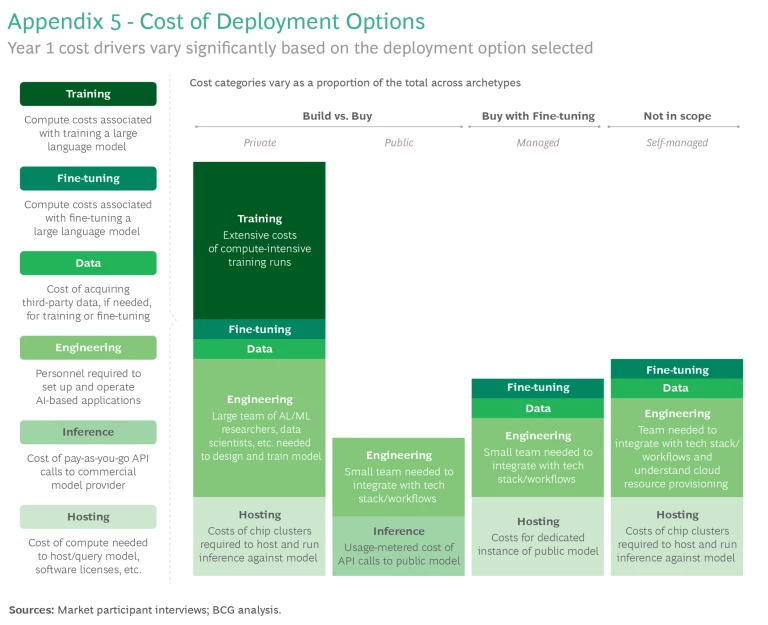Image resolution: width=768 pixels, height=625 pixels.
Task: Select the Buy with Fine-tuning header
Action: (538, 116)
